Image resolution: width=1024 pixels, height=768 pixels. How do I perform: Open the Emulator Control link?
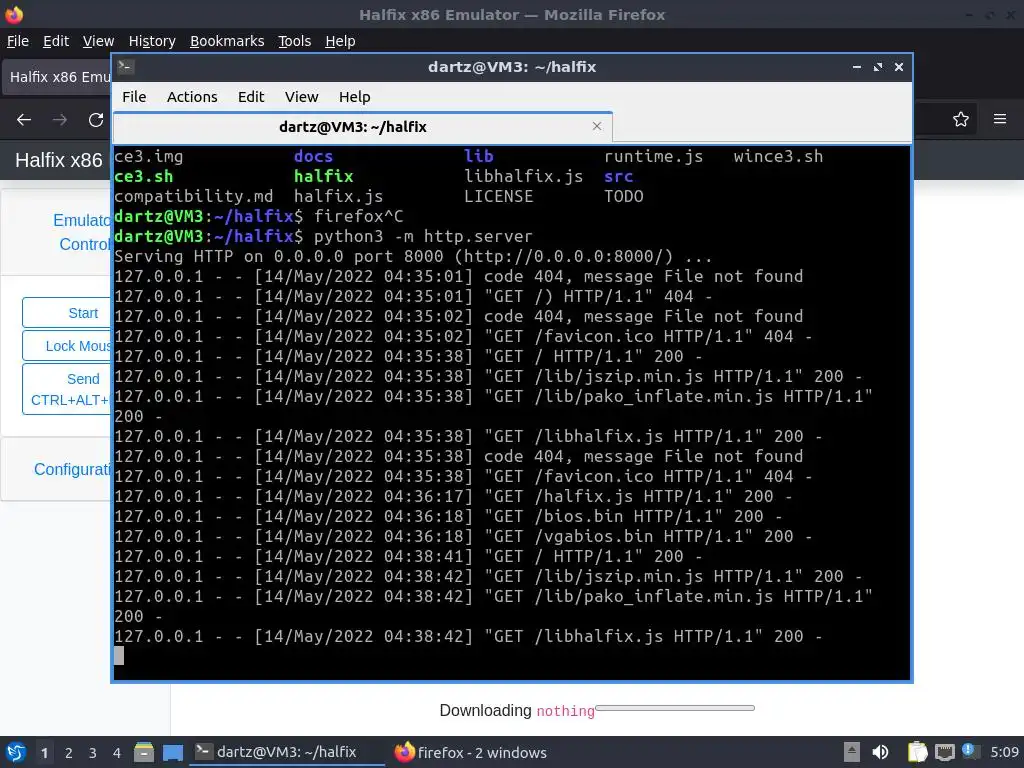click(82, 232)
